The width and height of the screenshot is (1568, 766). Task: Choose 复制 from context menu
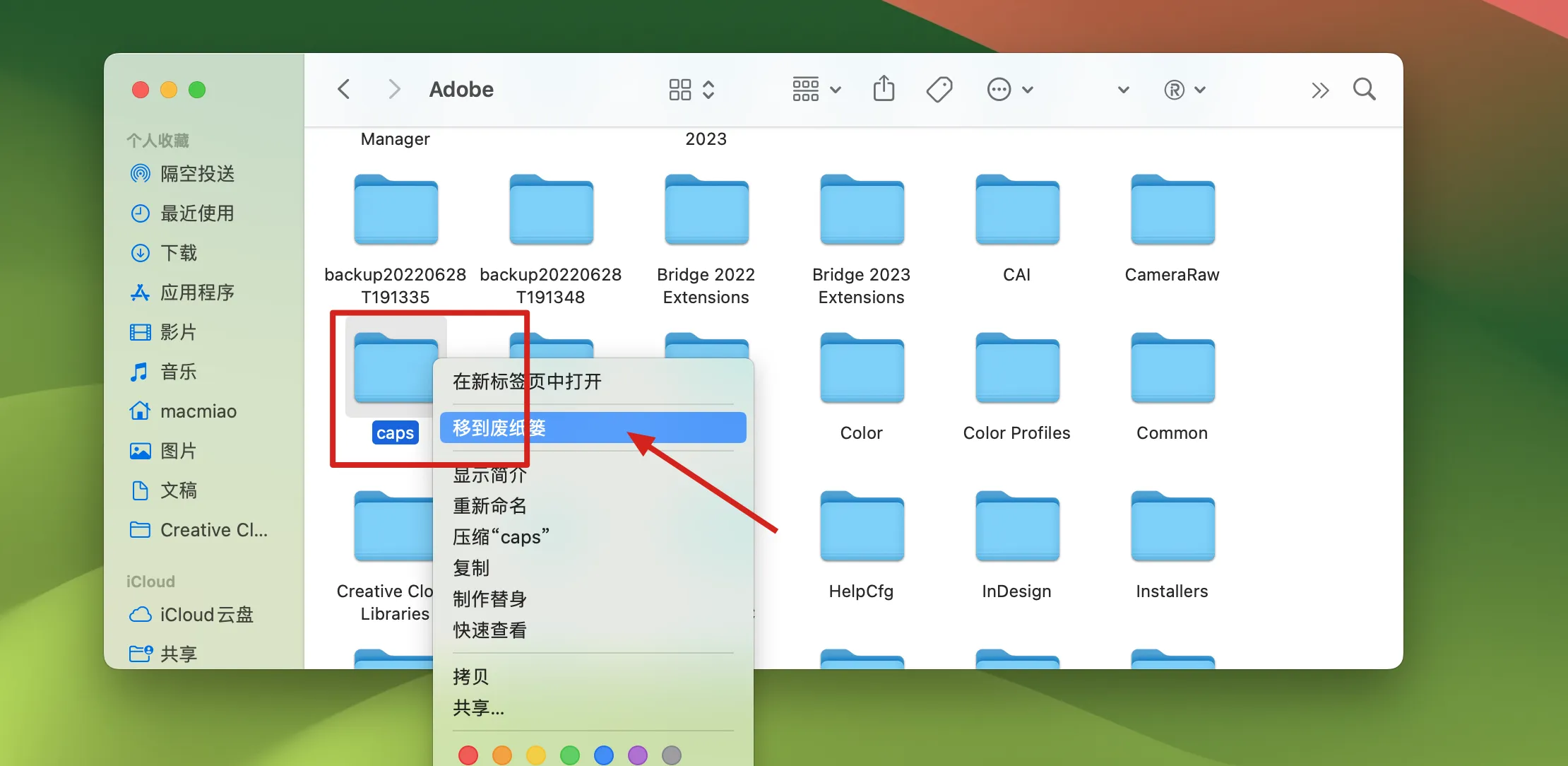point(593,568)
